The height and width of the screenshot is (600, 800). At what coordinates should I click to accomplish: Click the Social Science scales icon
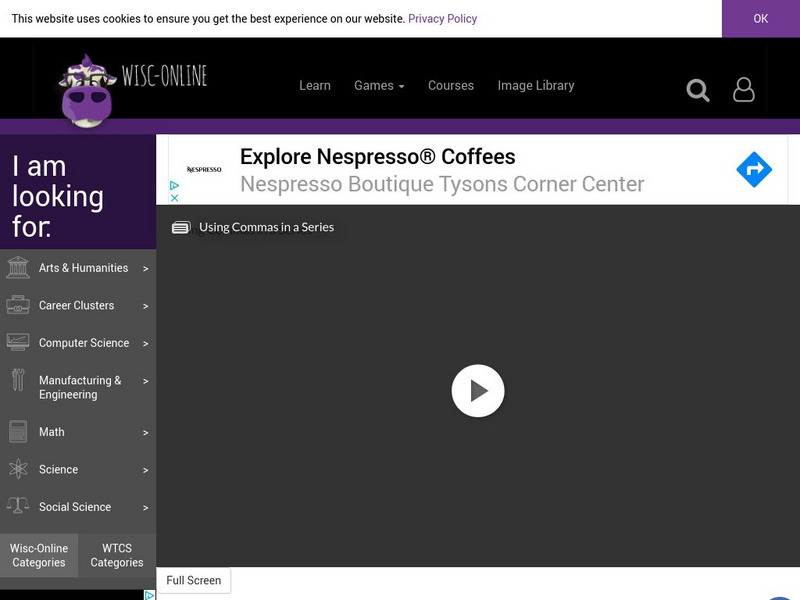(18, 506)
